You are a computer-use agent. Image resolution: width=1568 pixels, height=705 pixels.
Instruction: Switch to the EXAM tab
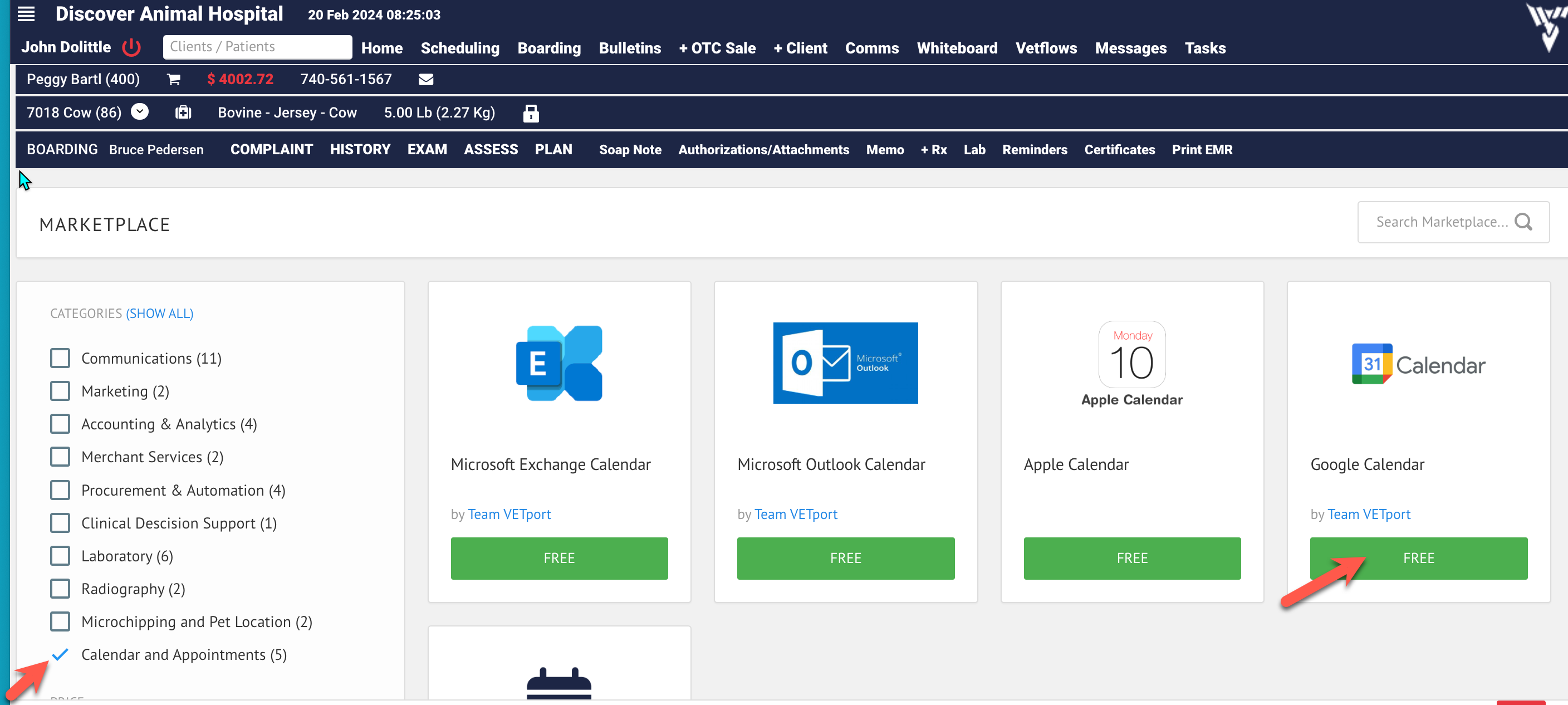pyautogui.click(x=427, y=149)
